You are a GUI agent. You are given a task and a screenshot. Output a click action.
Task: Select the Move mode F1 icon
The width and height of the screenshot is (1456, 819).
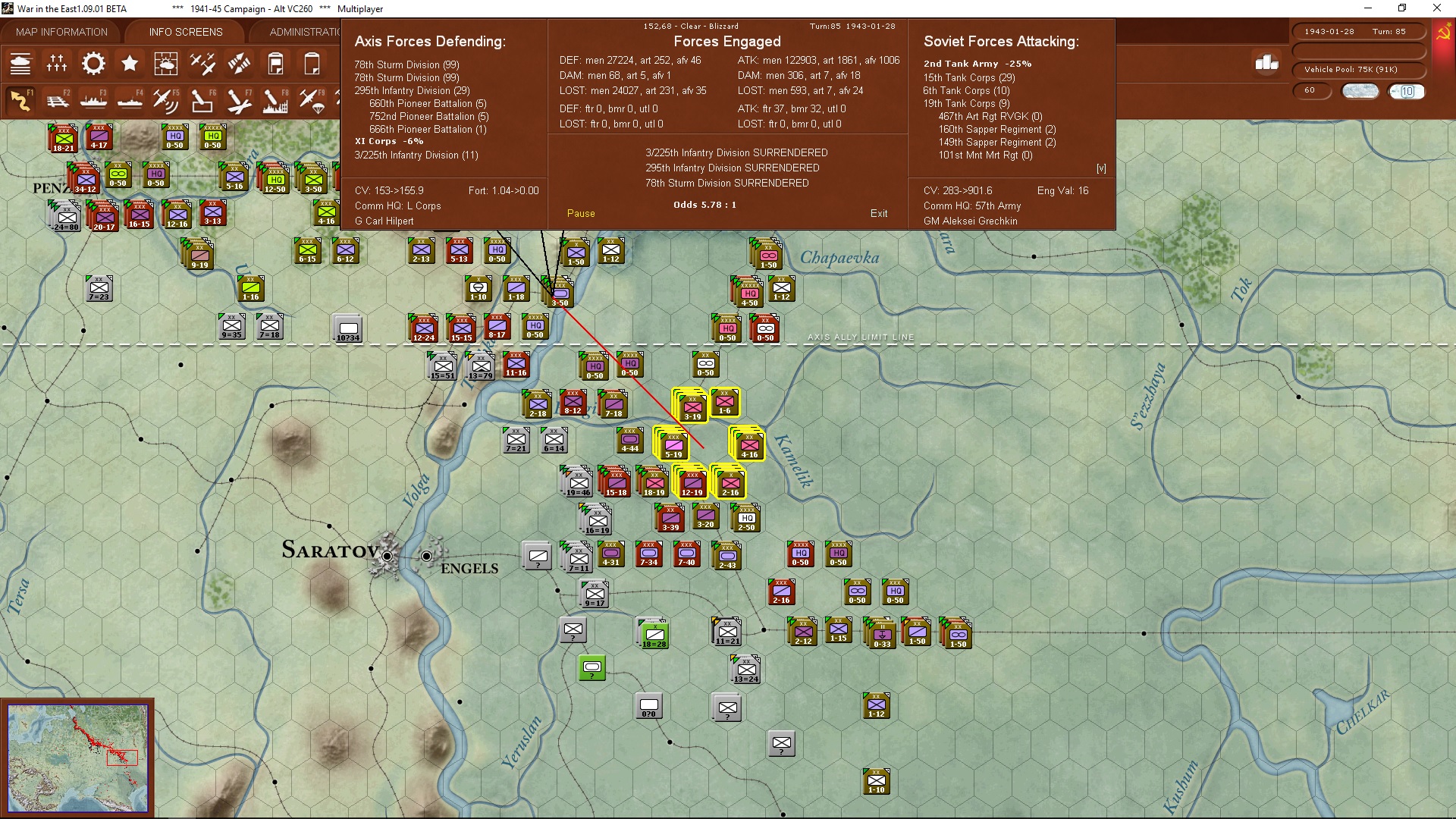click(20, 101)
